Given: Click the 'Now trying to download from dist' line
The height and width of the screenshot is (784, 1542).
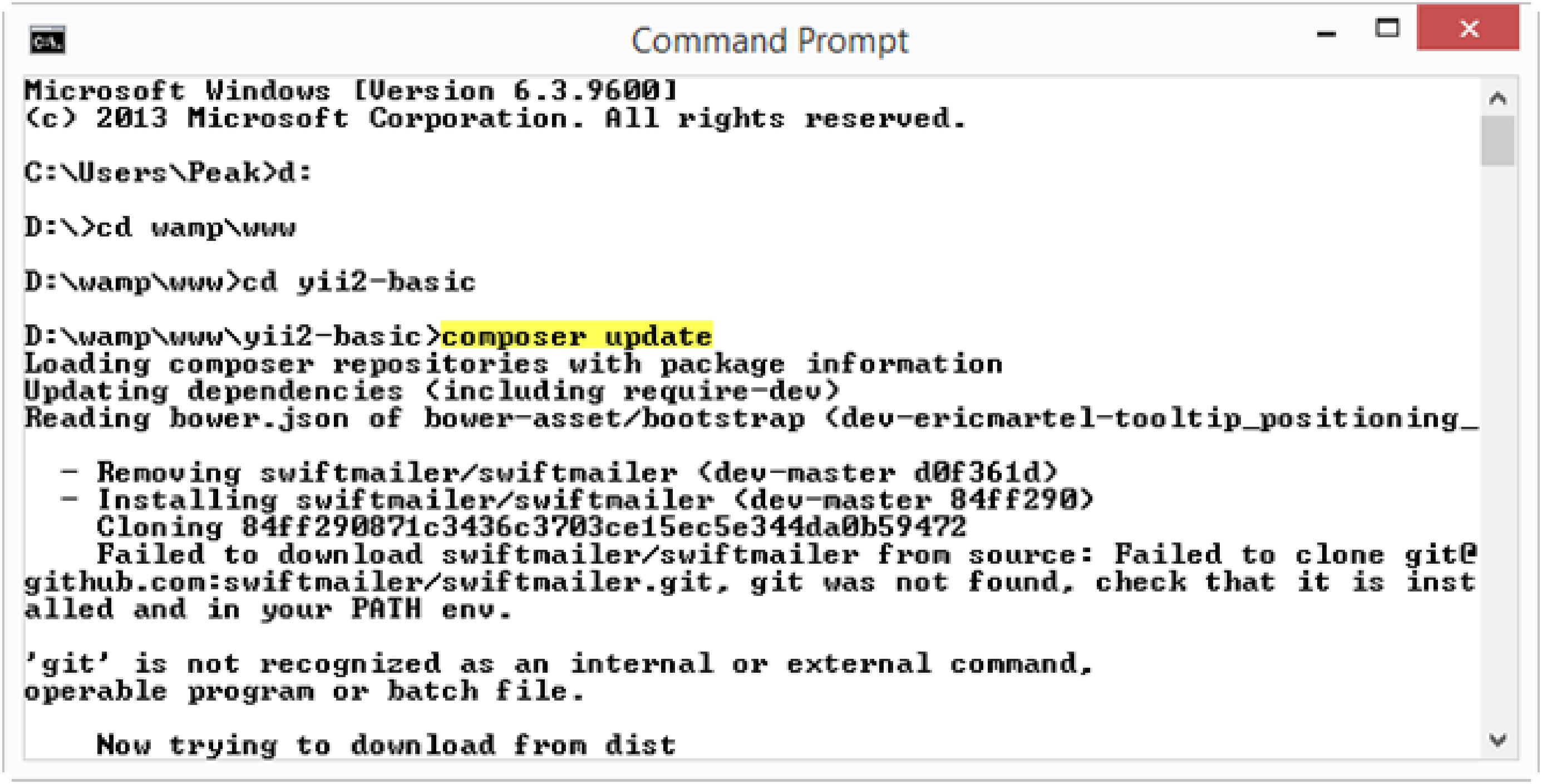Looking at the screenshot, I should pyautogui.click(x=386, y=746).
